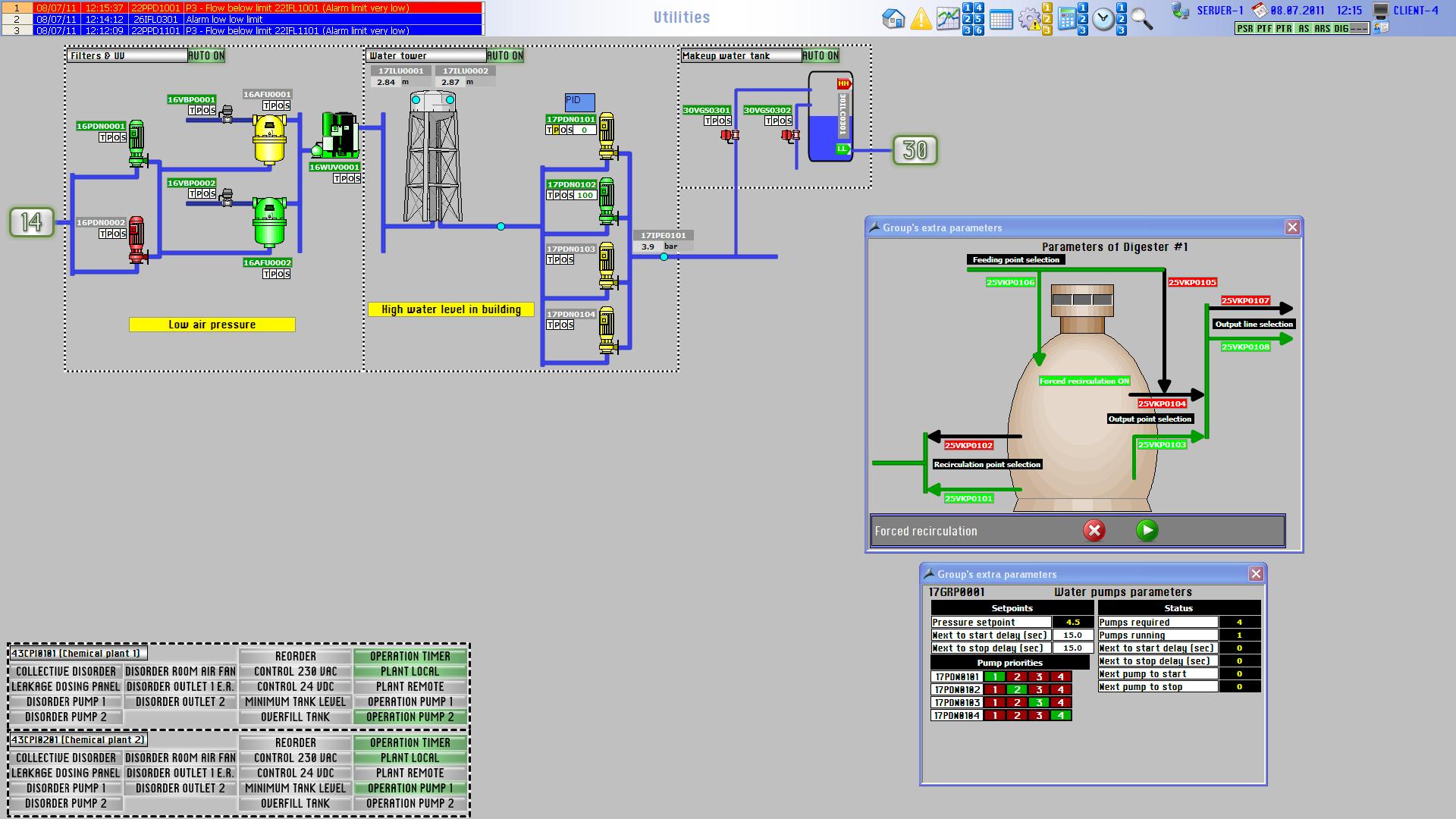The image size is (1456, 819).
Task: Click the gear with warning settings icon
Action: click(1029, 20)
